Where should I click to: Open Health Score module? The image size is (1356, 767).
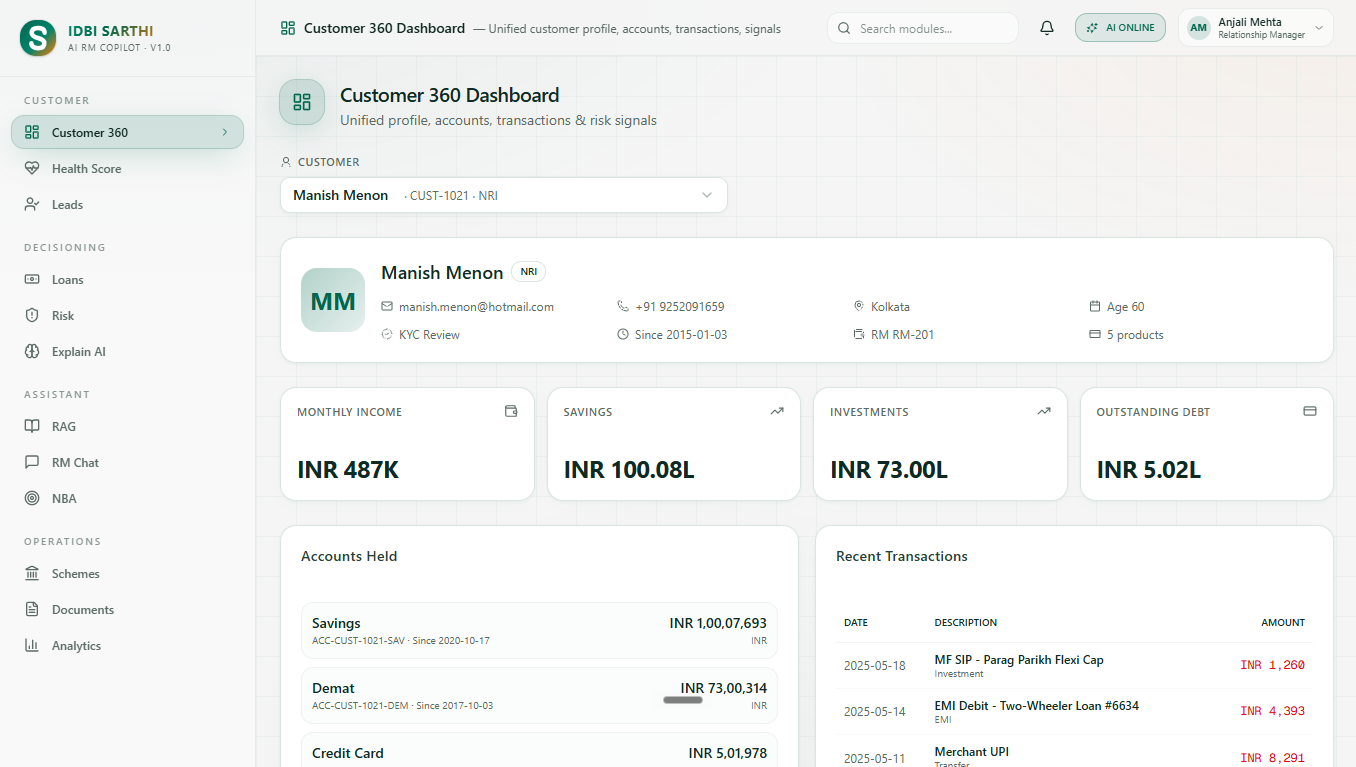(127, 168)
